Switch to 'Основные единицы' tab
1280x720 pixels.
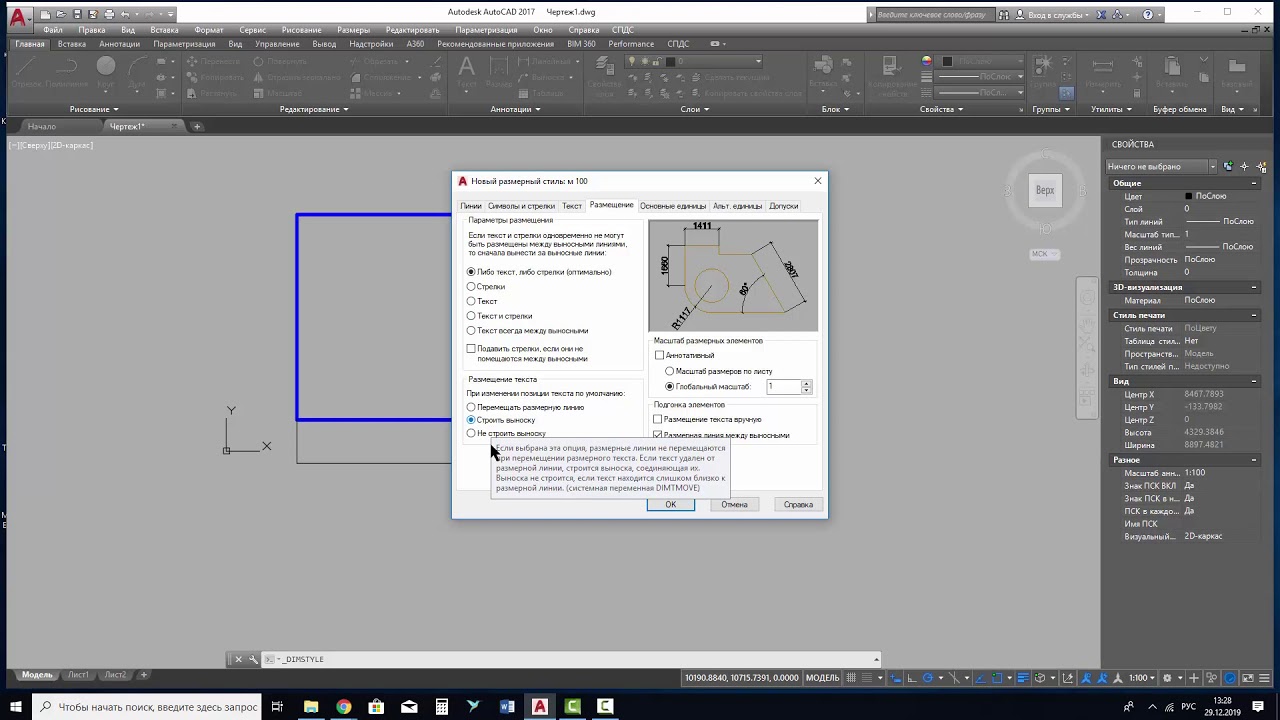coord(673,206)
